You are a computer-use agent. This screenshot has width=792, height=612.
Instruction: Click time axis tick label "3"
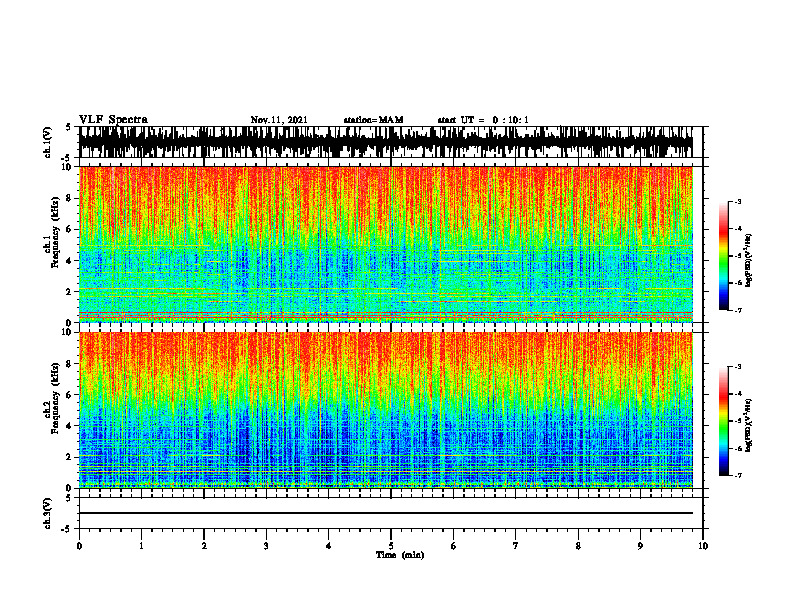pos(266,546)
